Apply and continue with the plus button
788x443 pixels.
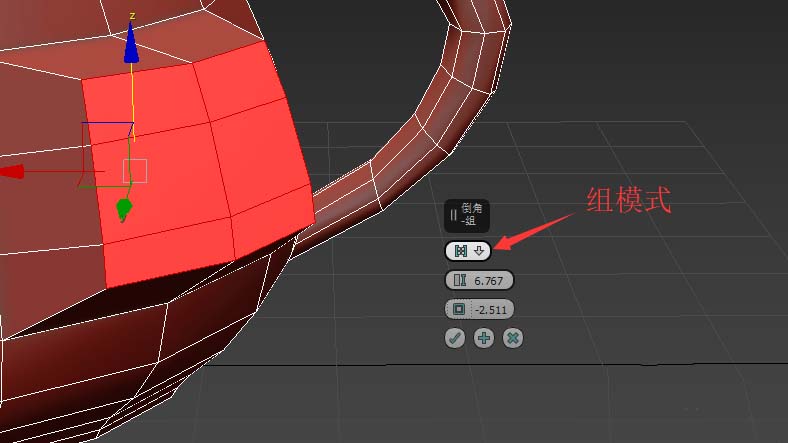click(x=484, y=338)
